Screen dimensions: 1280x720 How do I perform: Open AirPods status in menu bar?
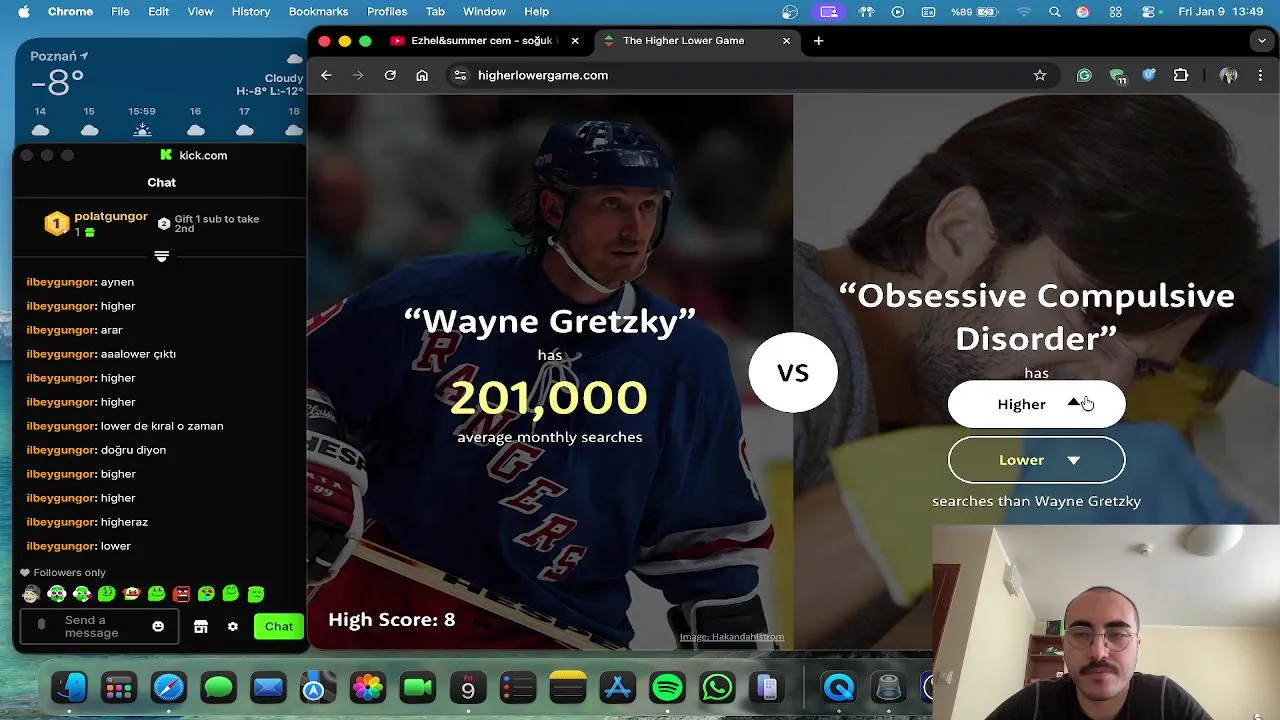point(866,11)
